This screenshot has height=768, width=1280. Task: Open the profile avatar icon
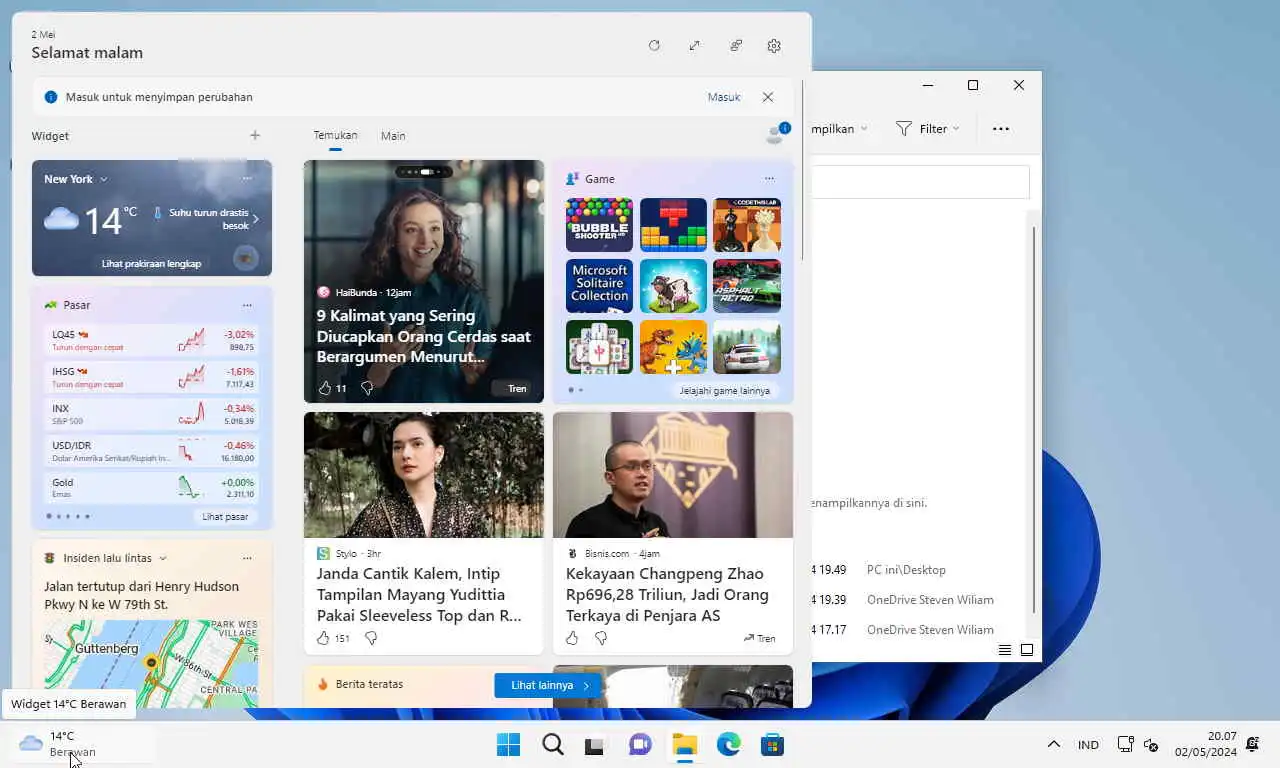(777, 134)
